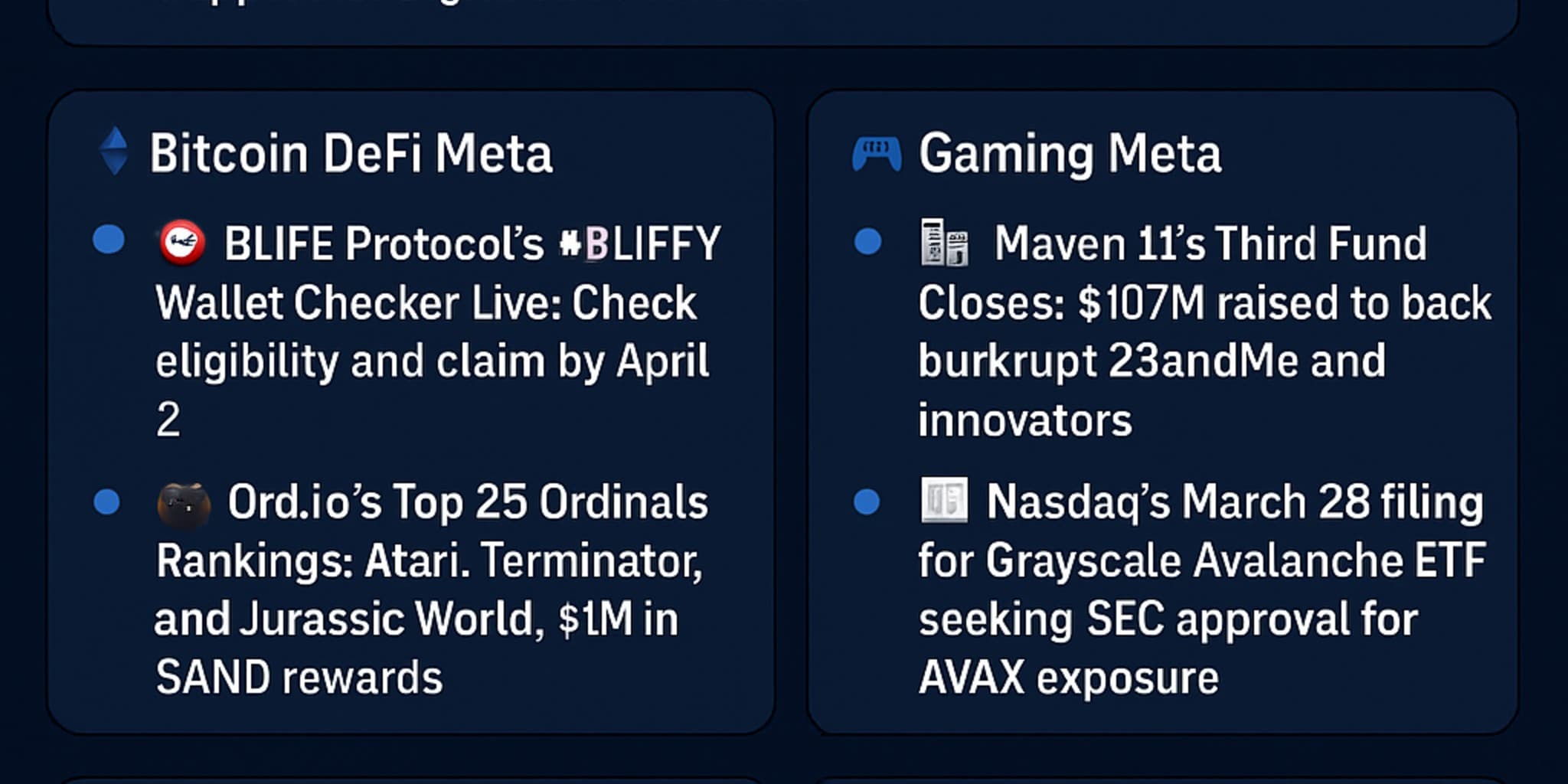Click the Nasdaq newspaper icon
This screenshot has width=1568, height=784.
(x=944, y=501)
